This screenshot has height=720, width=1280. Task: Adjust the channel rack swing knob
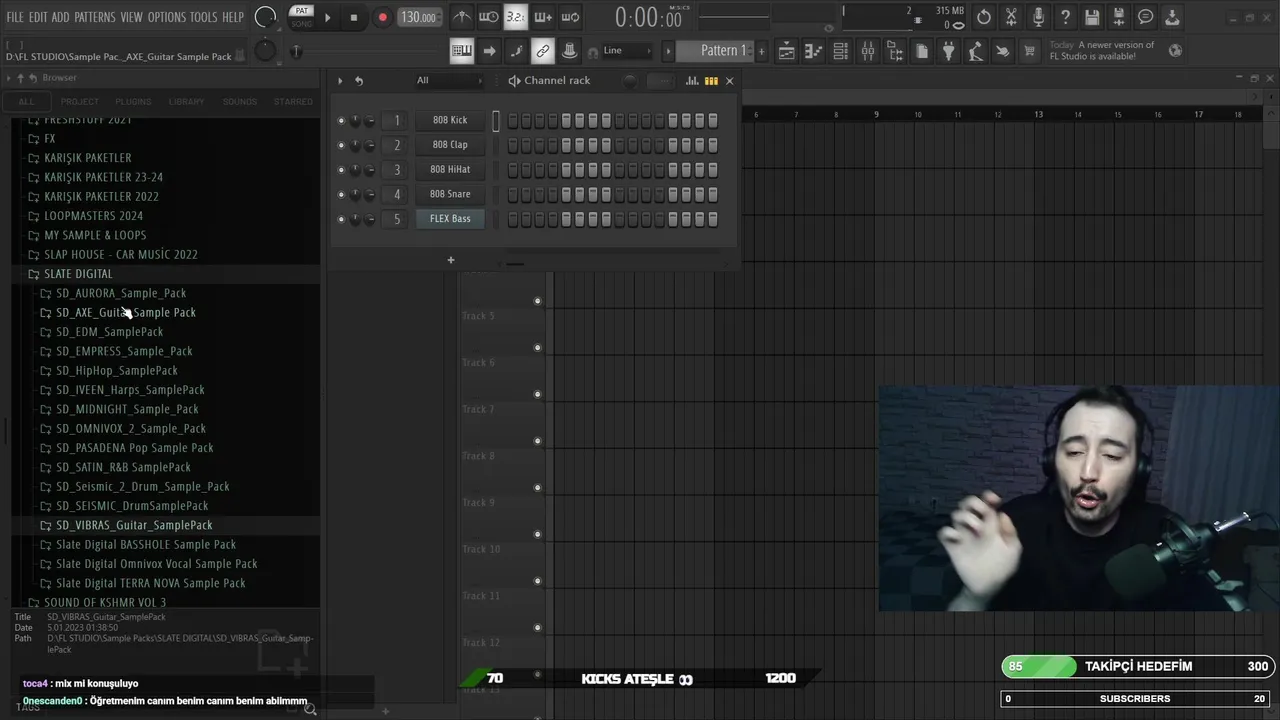click(630, 81)
